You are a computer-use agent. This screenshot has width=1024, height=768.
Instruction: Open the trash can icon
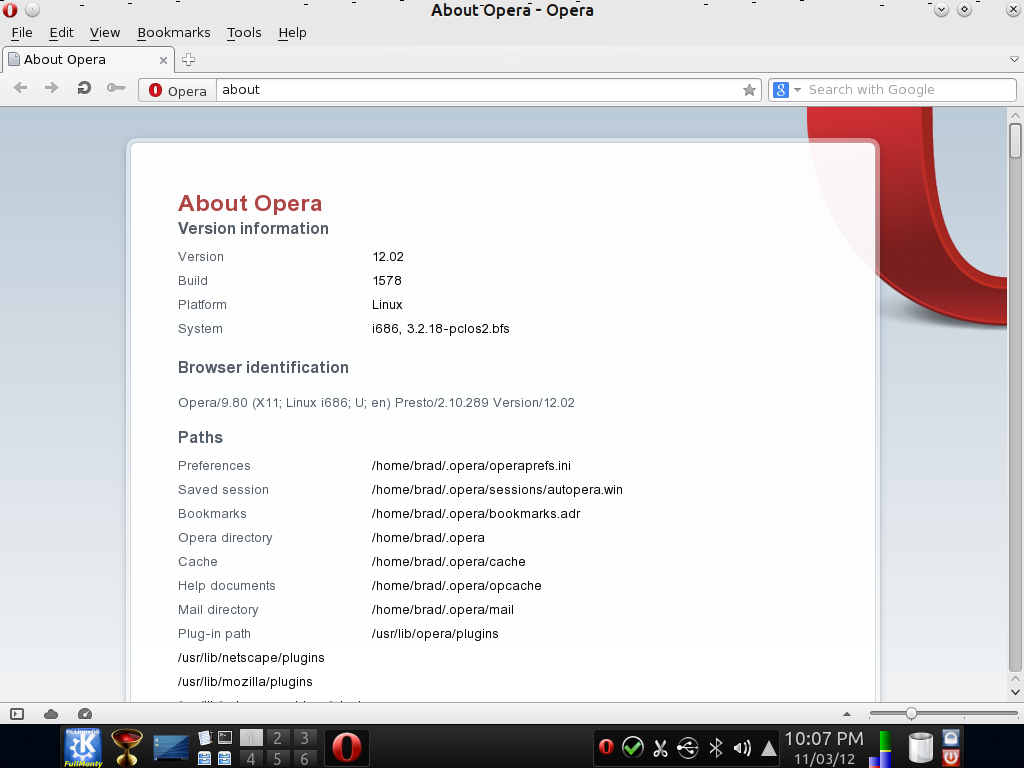tap(921, 748)
